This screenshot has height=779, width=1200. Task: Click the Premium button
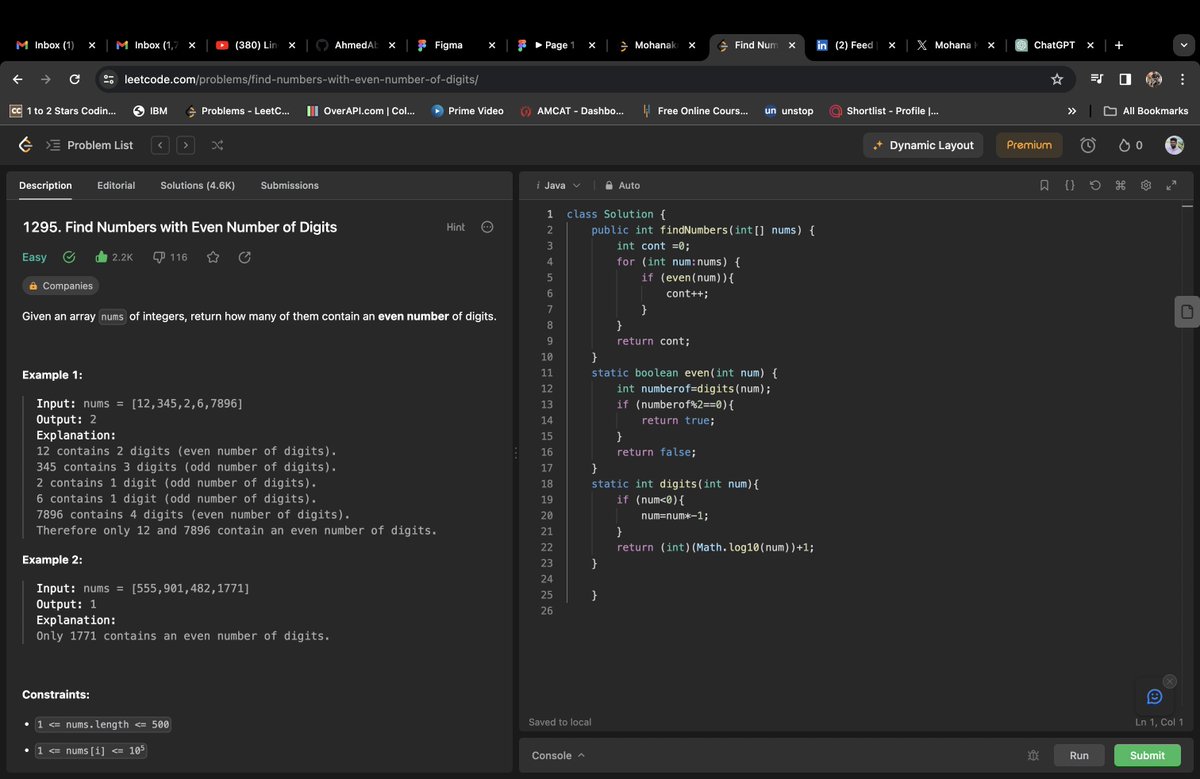point(1029,145)
